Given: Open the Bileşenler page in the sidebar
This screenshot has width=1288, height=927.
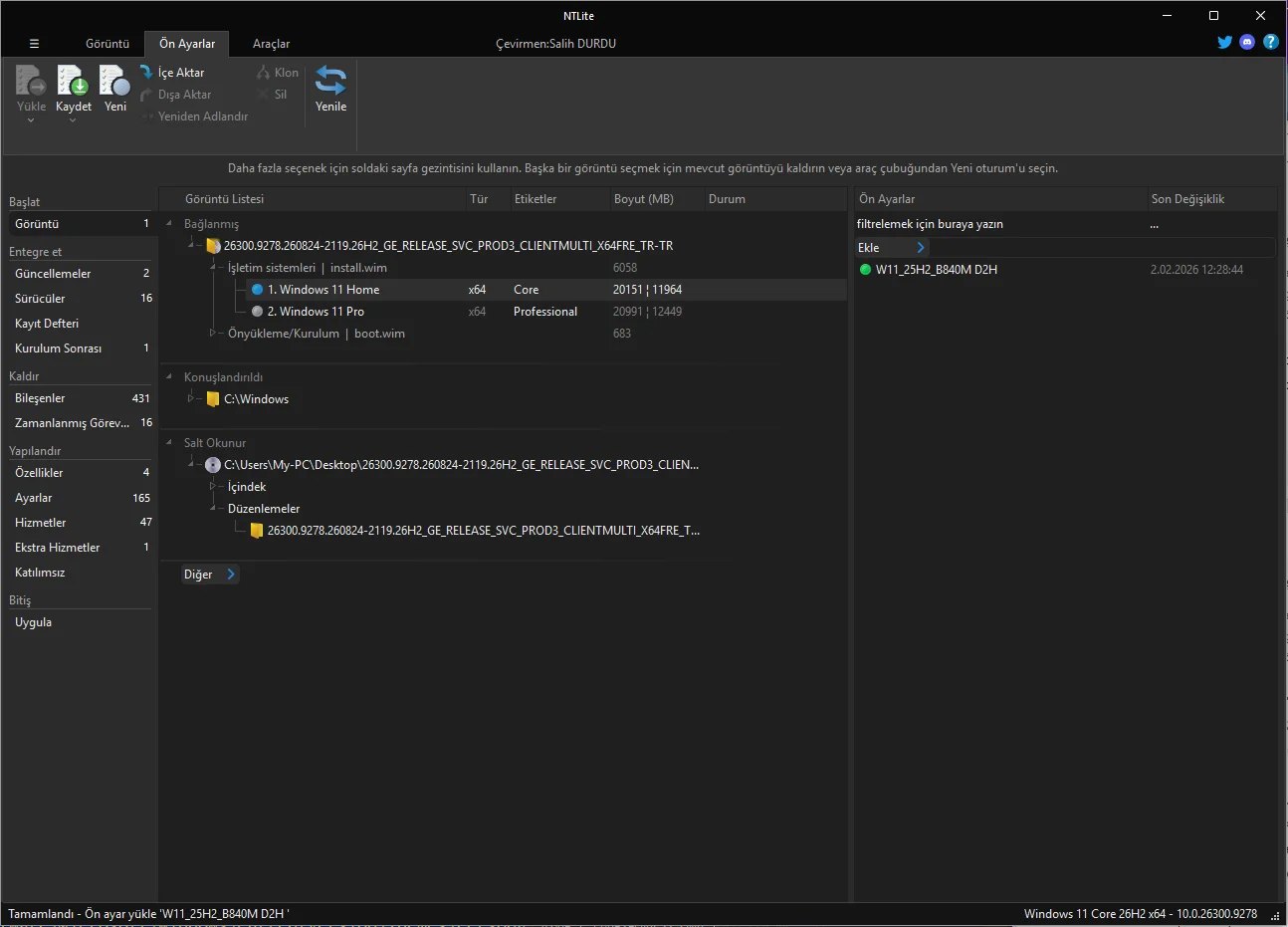Looking at the screenshot, I should coord(81,398).
